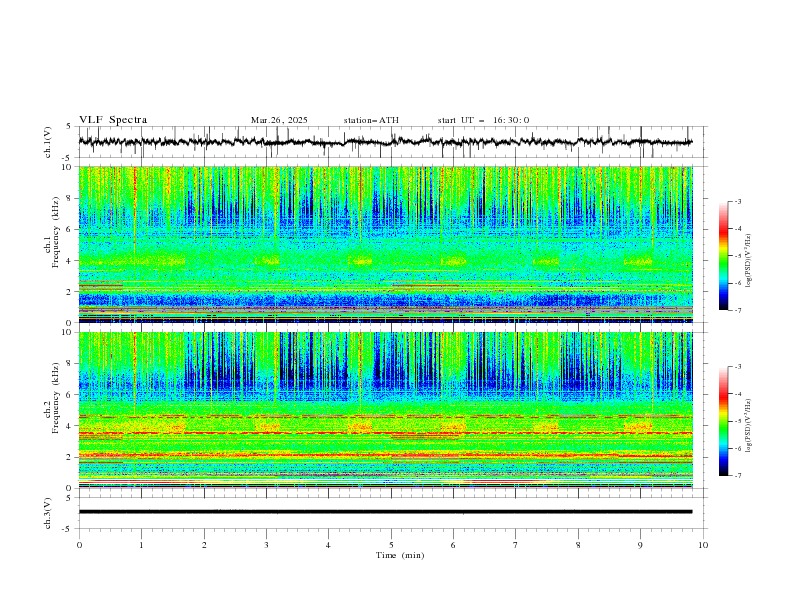Click the "VLF Spectra" plot title

tap(113, 120)
